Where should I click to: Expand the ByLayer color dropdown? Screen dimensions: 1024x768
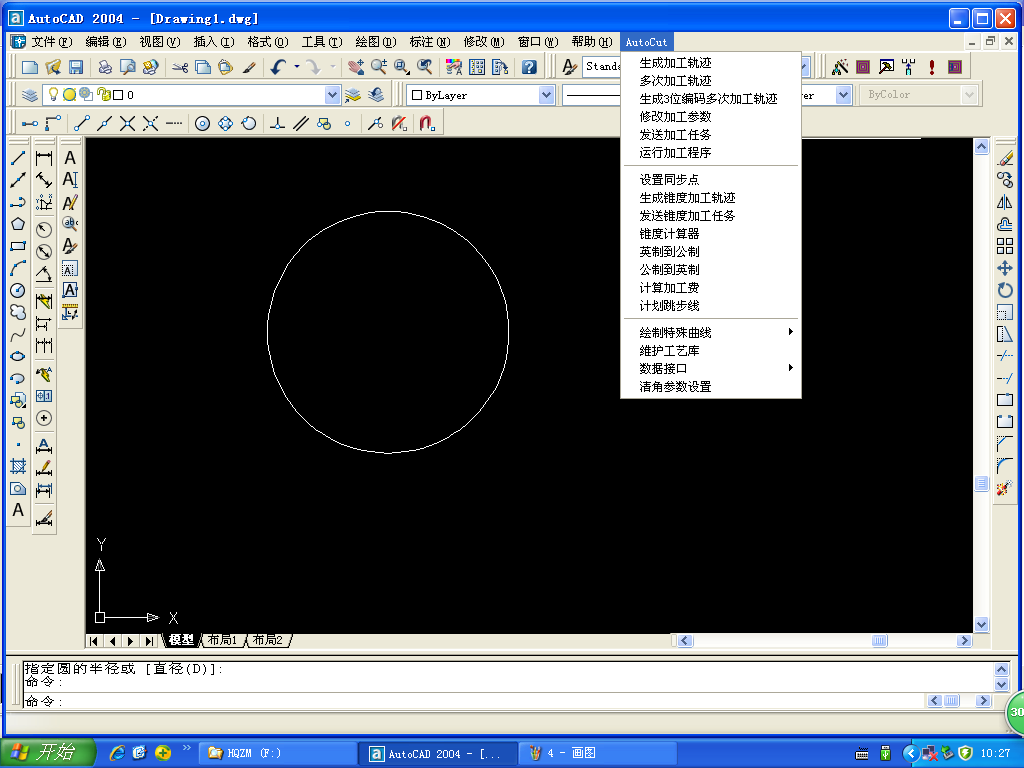547,95
